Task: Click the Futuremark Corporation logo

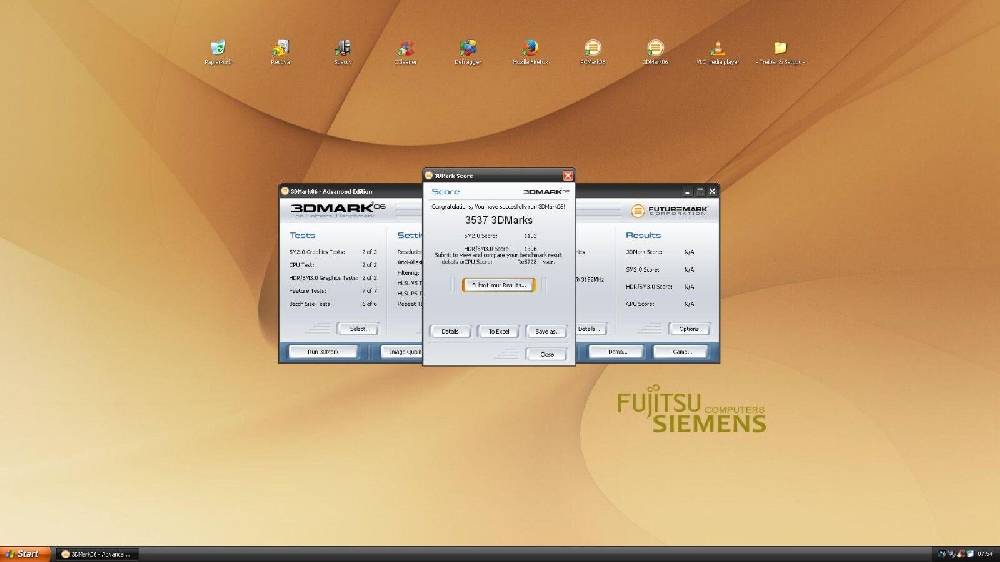Action: coord(669,211)
